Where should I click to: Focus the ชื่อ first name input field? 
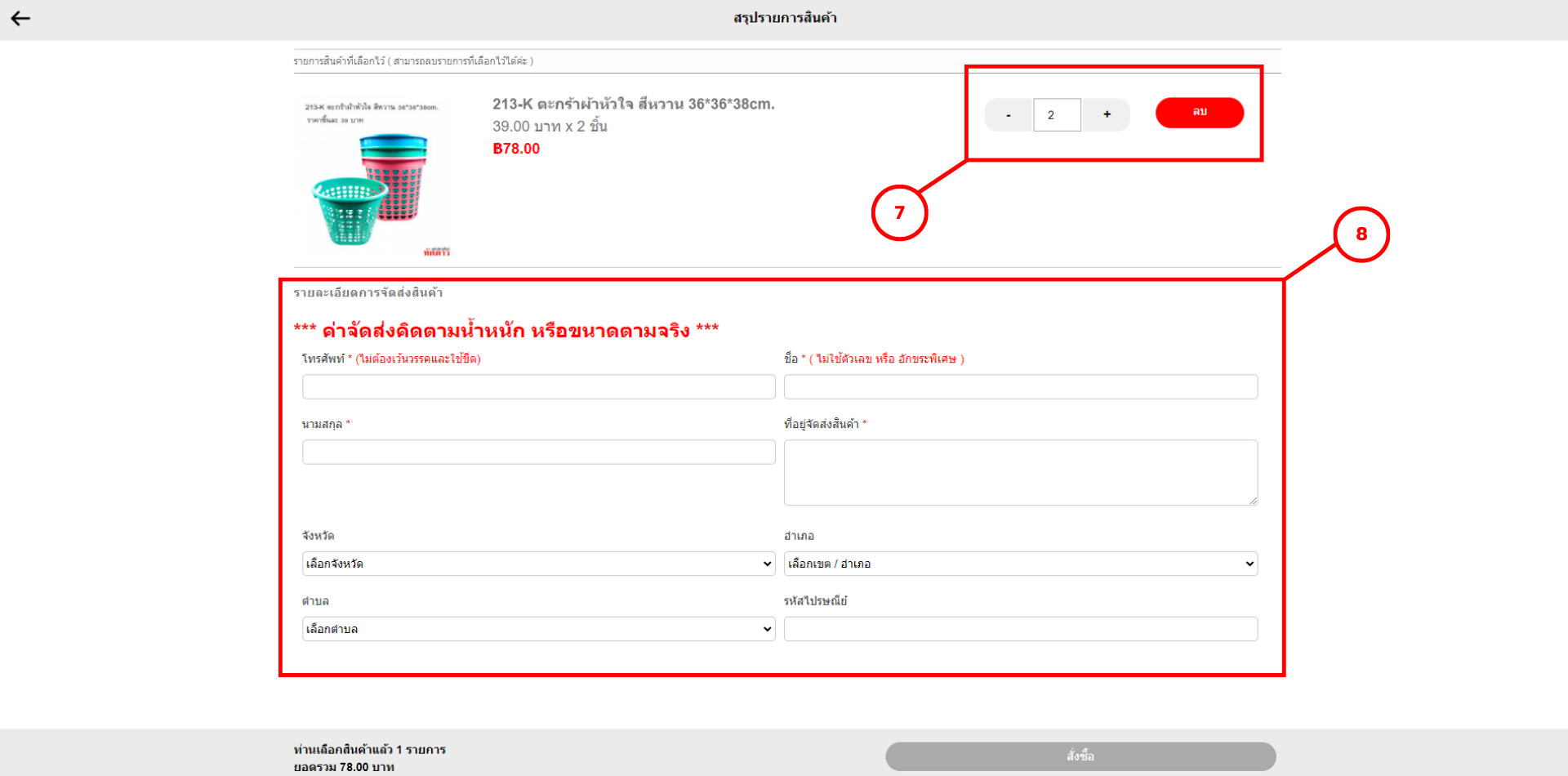(x=1020, y=387)
